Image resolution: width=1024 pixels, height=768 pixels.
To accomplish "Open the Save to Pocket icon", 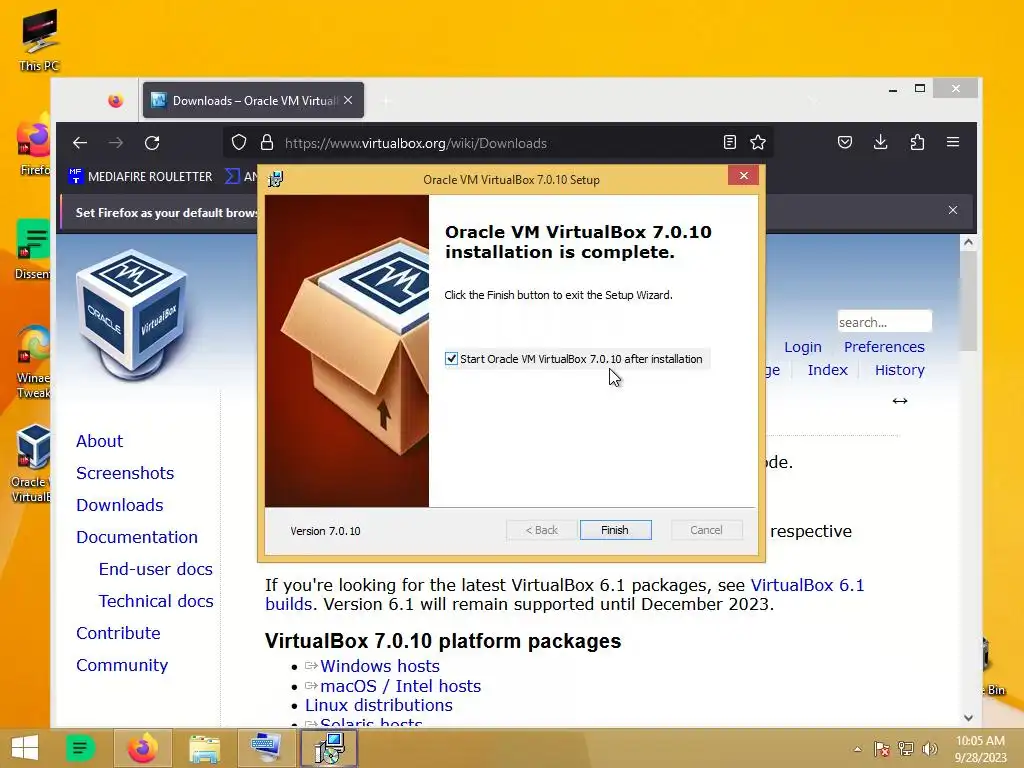I will [x=844, y=142].
